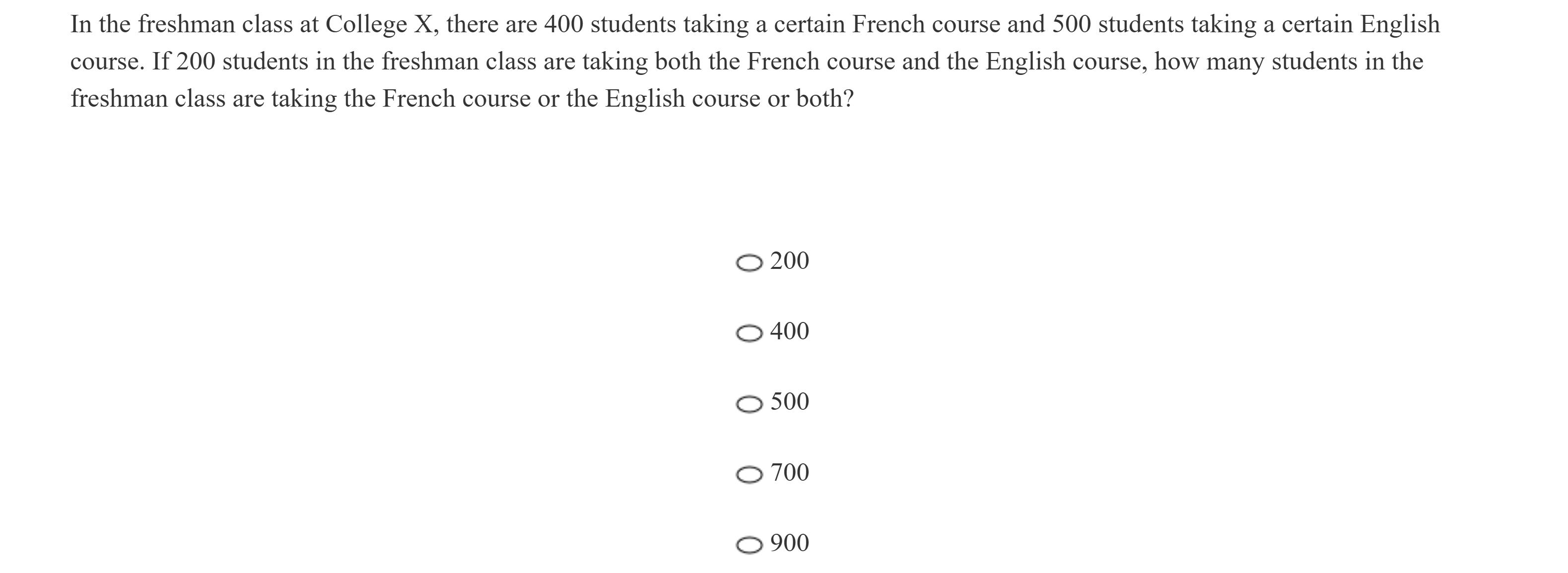Click the '900' answer choice label
Image resolution: width=1568 pixels, height=573 pixels.
pyautogui.click(x=790, y=543)
